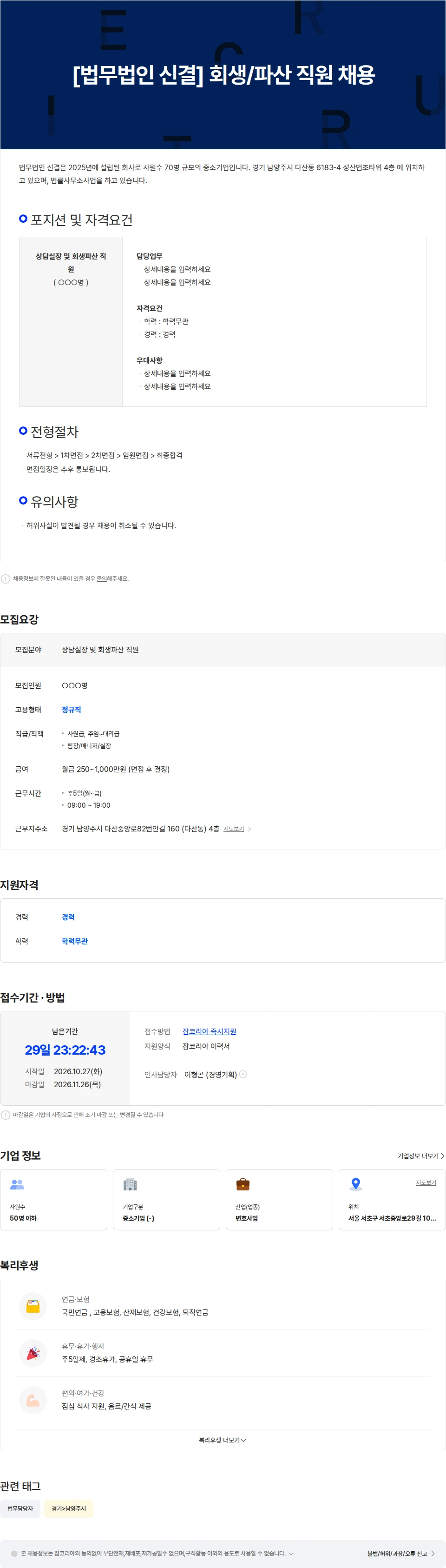The height and width of the screenshot is (1568, 446).
Task: Click the 국민연금, 고용보험 benefits text
Action: 135,1313
